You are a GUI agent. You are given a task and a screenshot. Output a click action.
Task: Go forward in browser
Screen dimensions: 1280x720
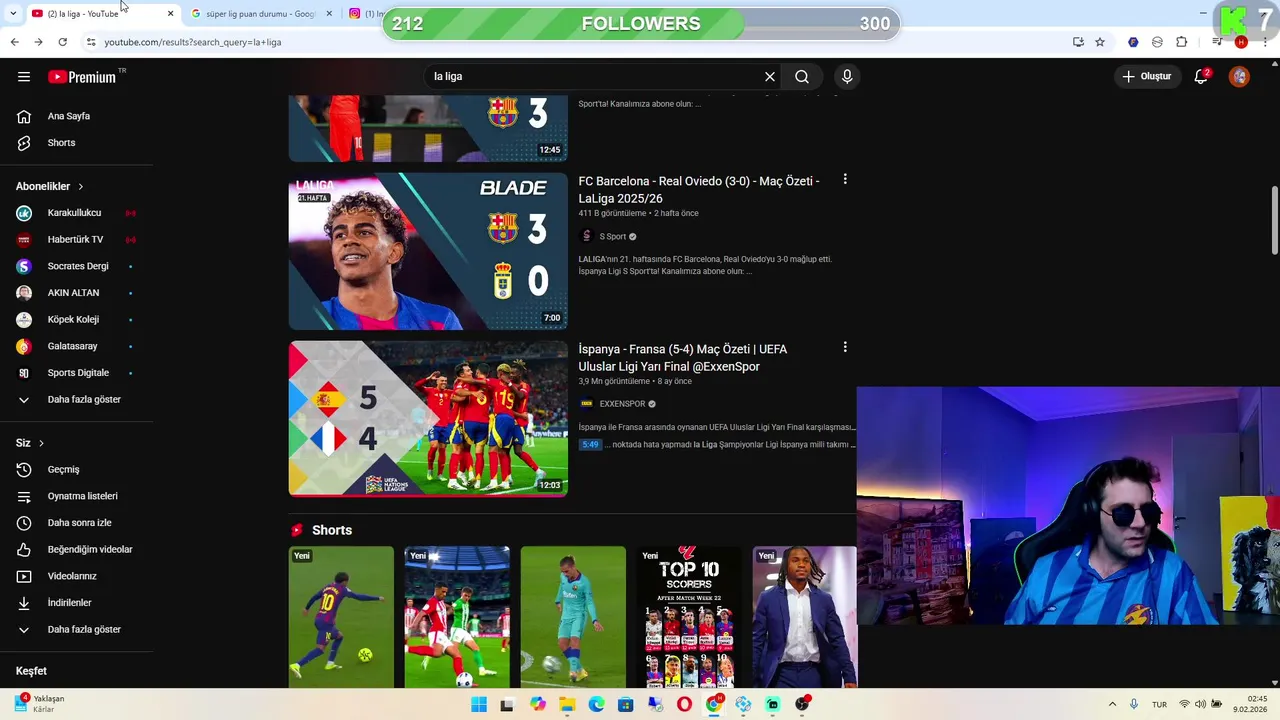pyautogui.click(x=38, y=42)
